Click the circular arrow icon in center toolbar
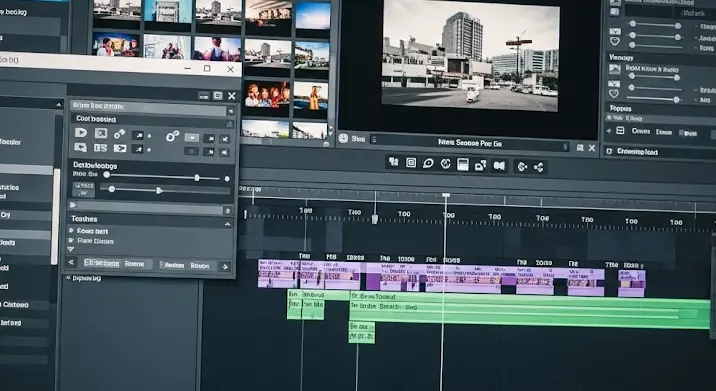The image size is (716, 391). [521, 167]
